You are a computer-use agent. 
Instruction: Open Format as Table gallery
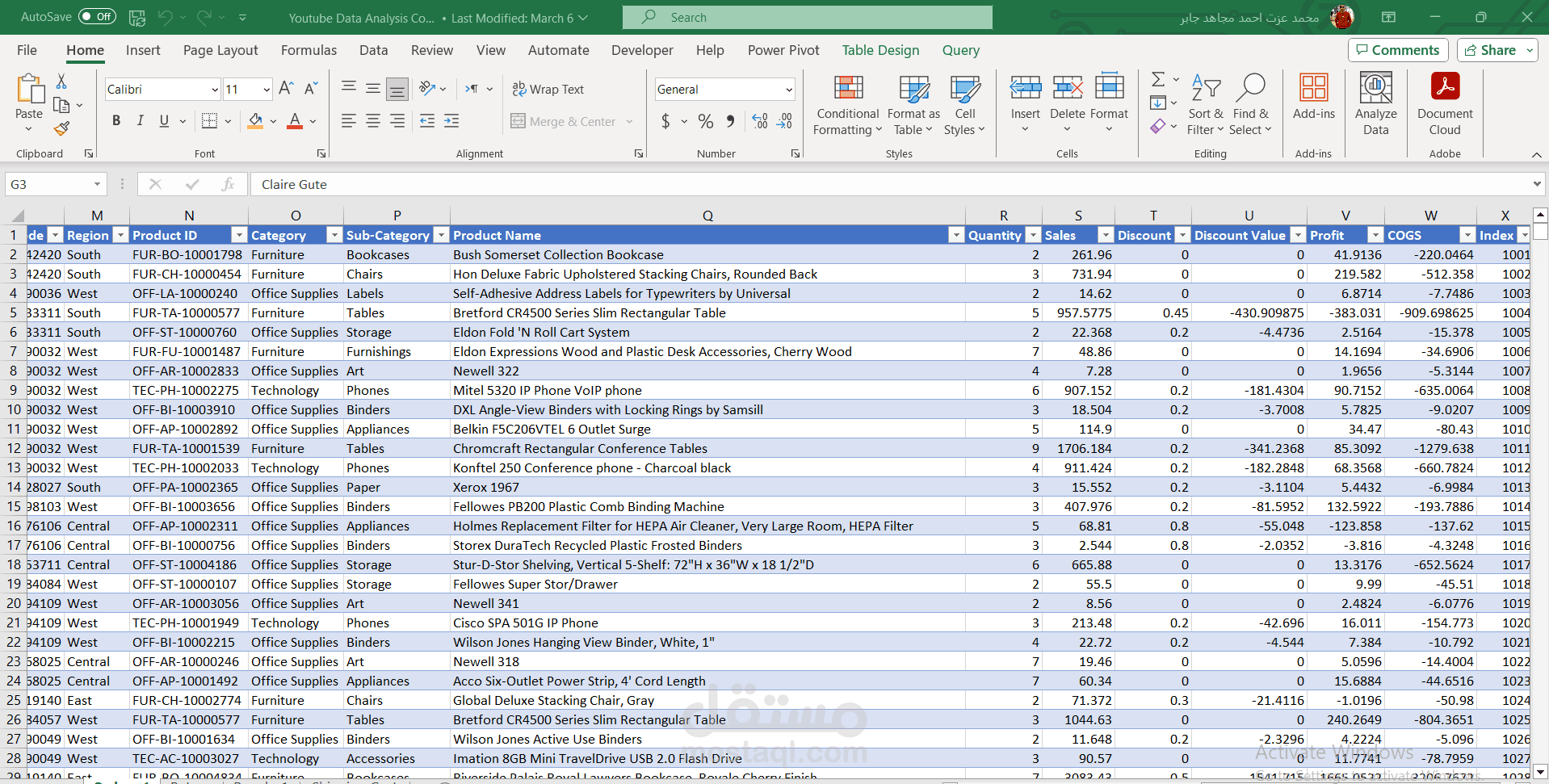pos(913,106)
